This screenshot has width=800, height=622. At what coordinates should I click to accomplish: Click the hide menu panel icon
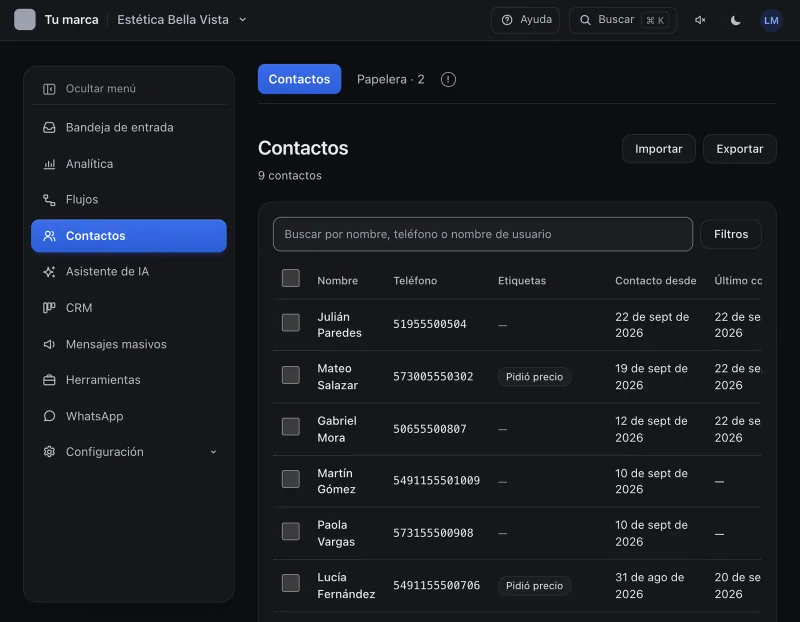[49, 89]
